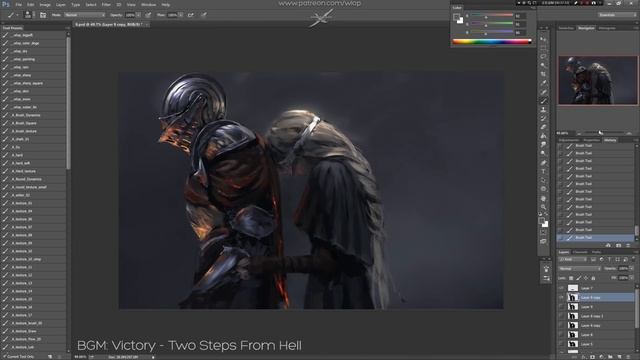640x360 pixels.
Task: Open the Tool Preset picker arrow
Action: (17, 15)
